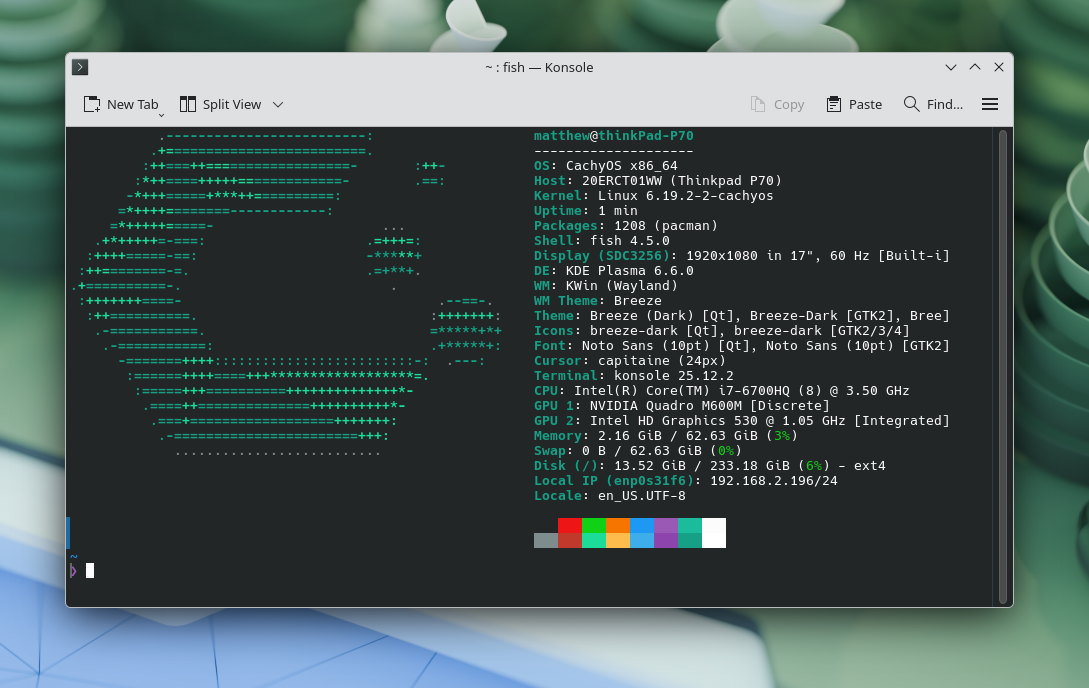Click the gray color block in bottom row

click(546, 540)
